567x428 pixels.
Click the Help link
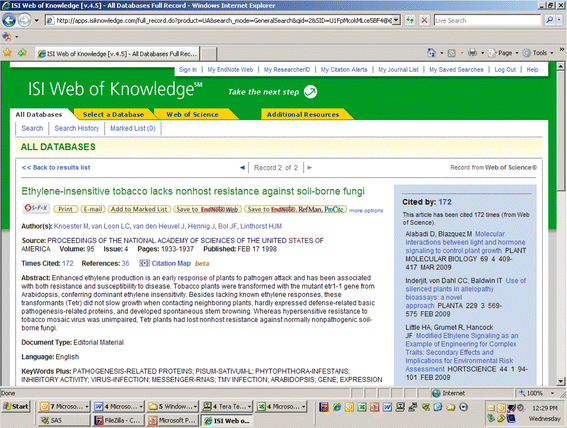[x=532, y=69]
